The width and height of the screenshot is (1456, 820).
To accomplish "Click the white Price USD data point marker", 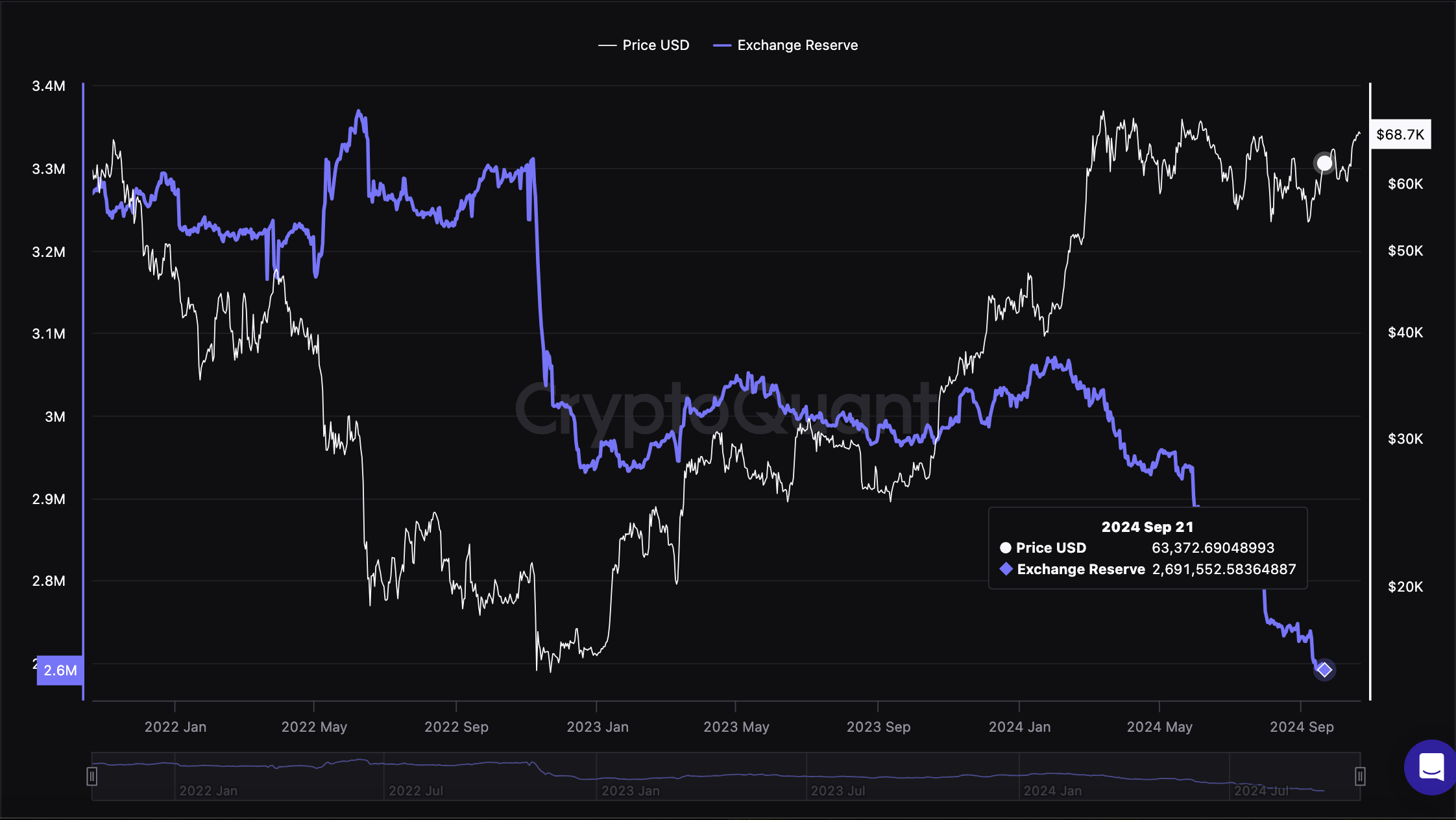I will pyautogui.click(x=1324, y=163).
